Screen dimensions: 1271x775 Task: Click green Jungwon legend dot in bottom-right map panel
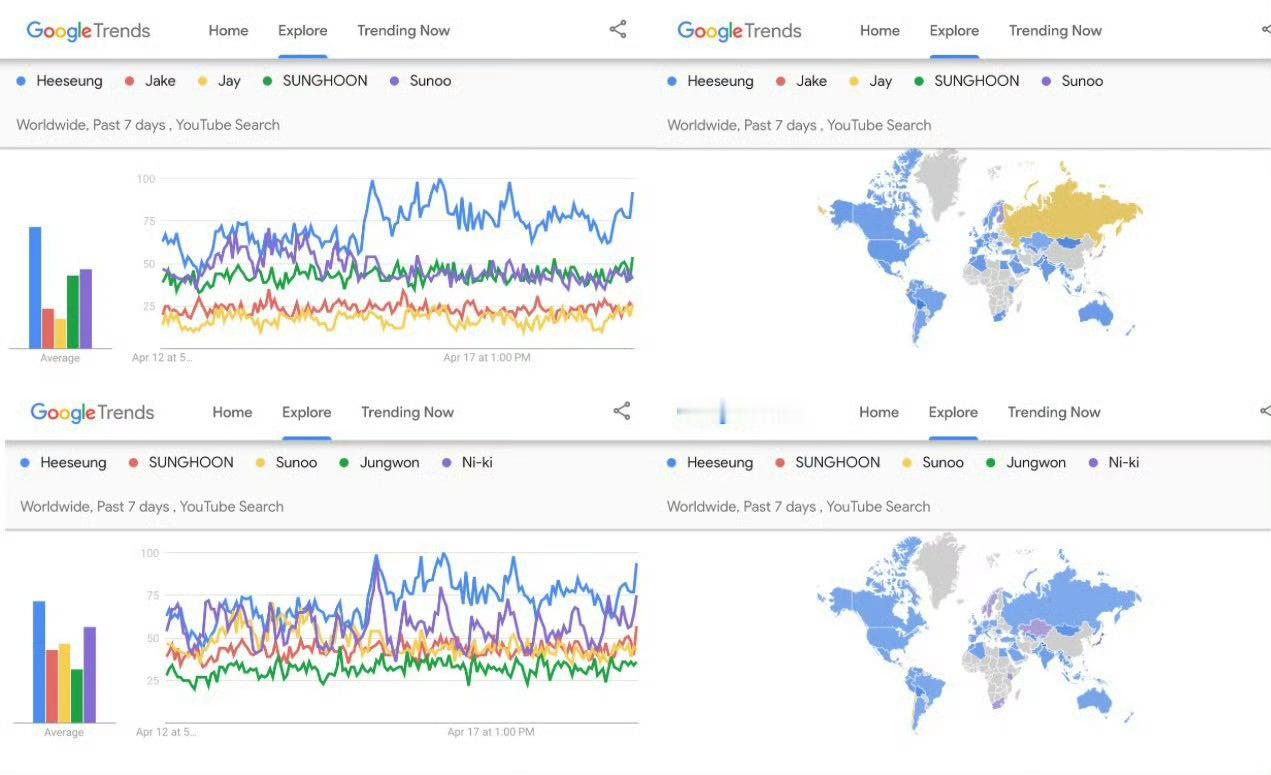(x=990, y=463)
